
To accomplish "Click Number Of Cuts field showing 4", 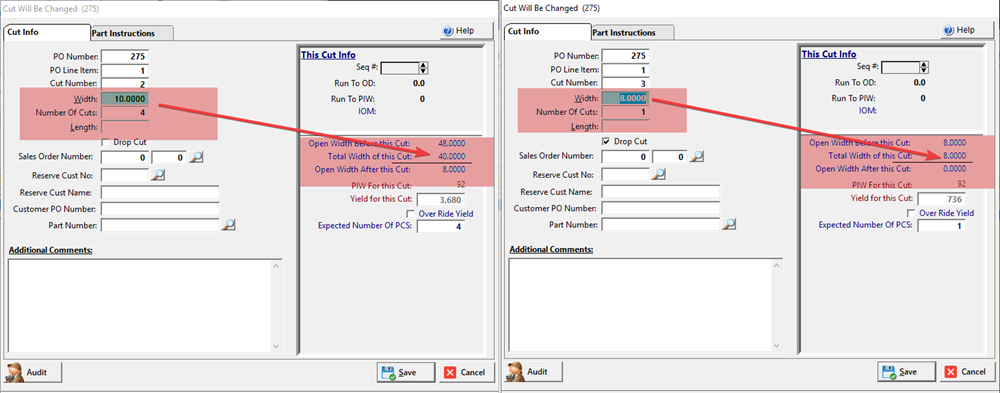I will click(x=125, y=113).
